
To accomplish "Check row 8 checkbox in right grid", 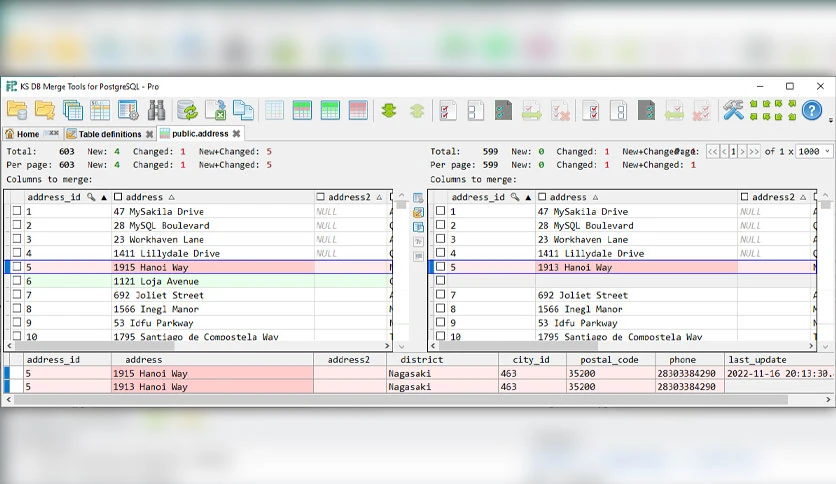I will point(440,308).
